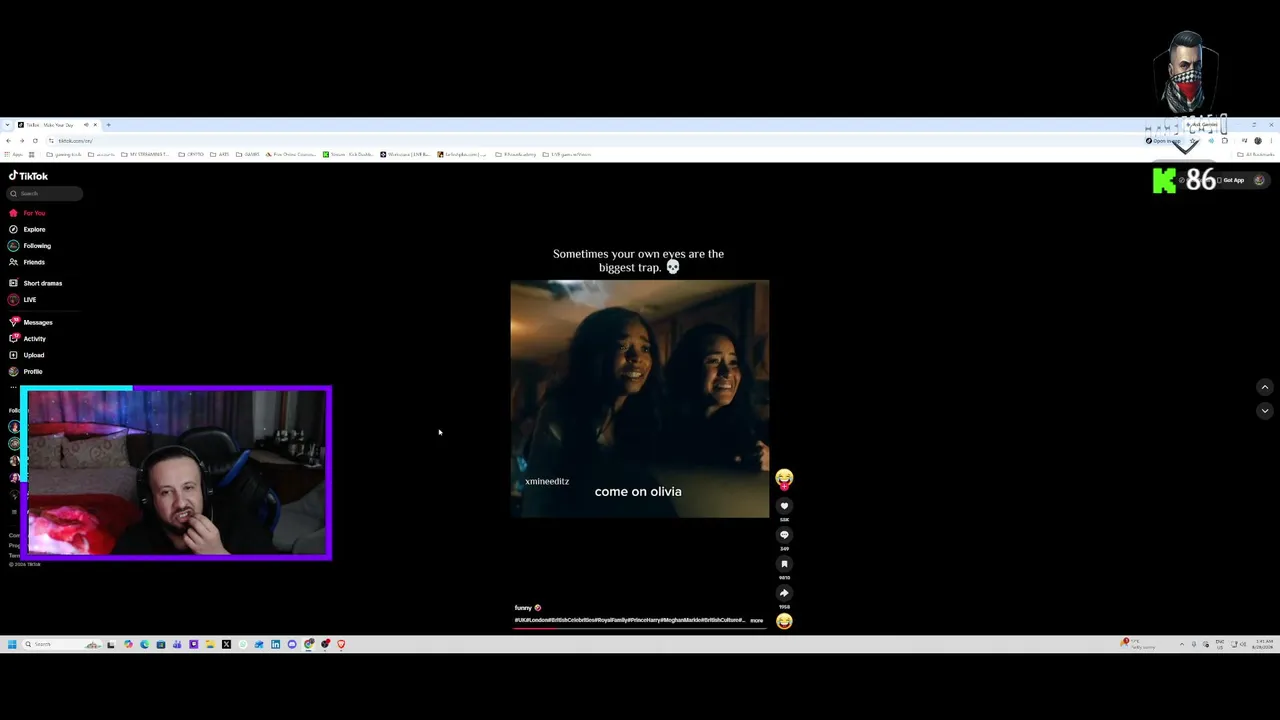Open the Windows Start menu
This screenshot has width=1280, height=720.
pos(12,644)
